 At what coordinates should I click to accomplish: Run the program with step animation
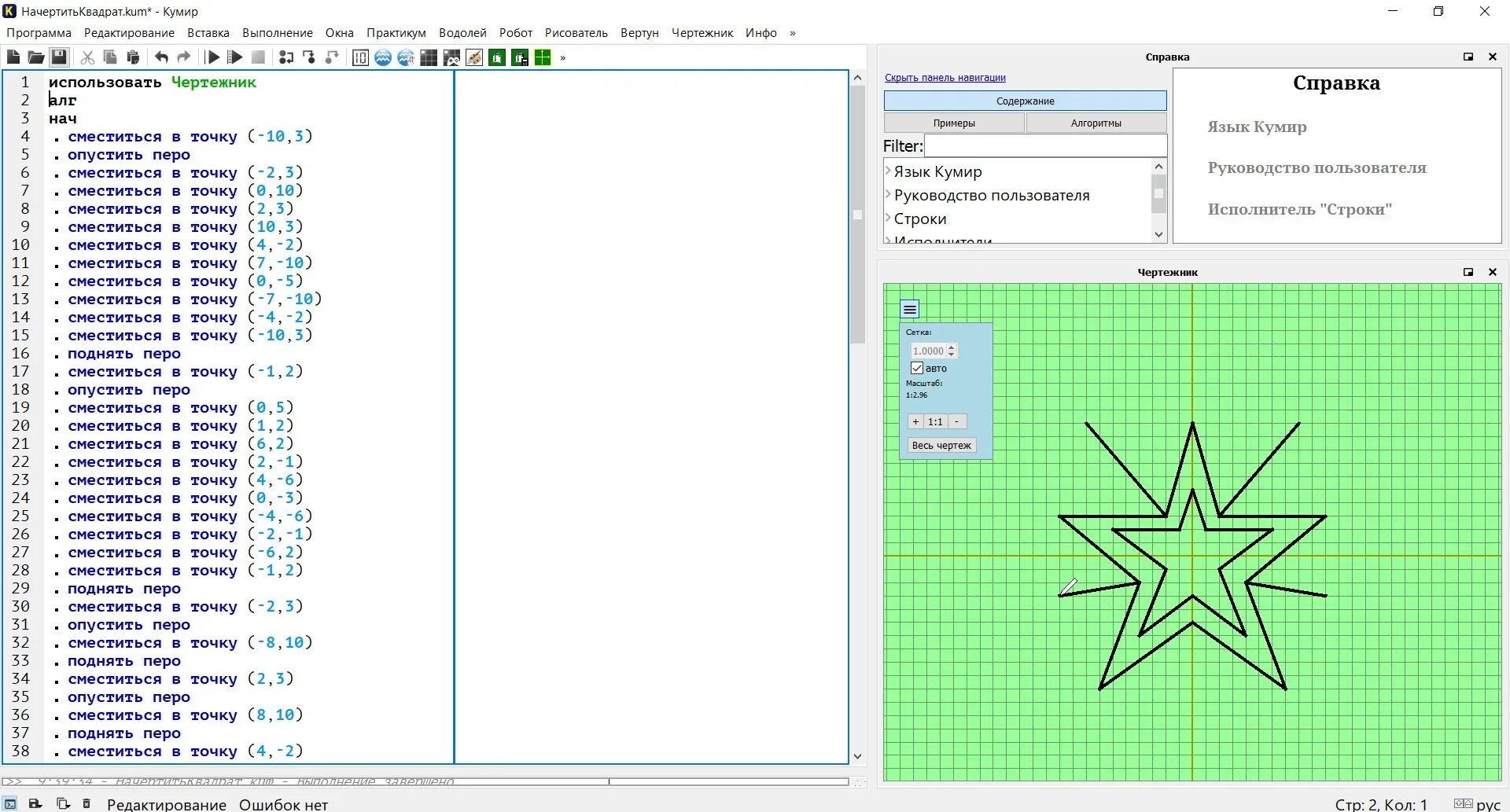coord(235,57)
